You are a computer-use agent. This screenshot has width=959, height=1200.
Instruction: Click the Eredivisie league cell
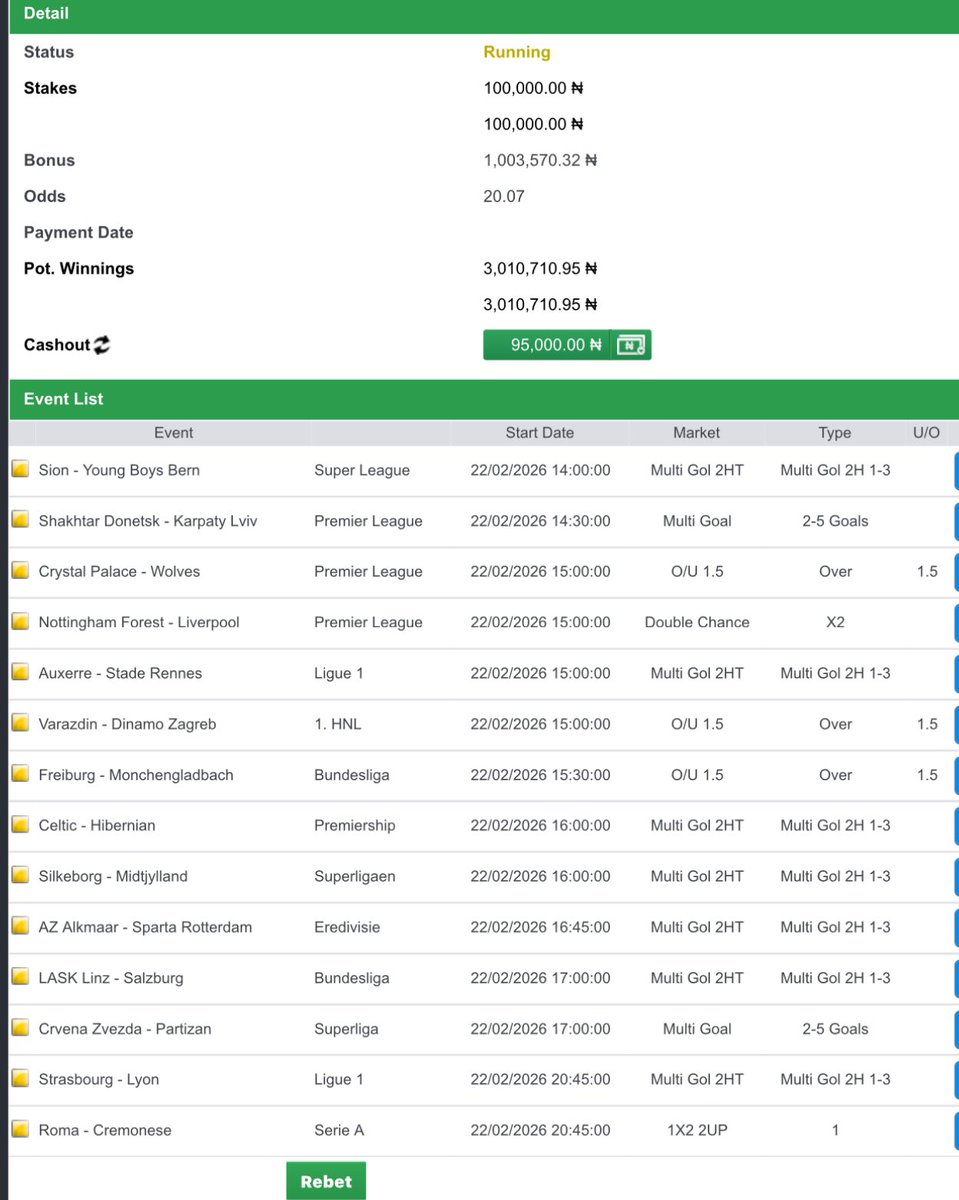click(x=347, y=927)
